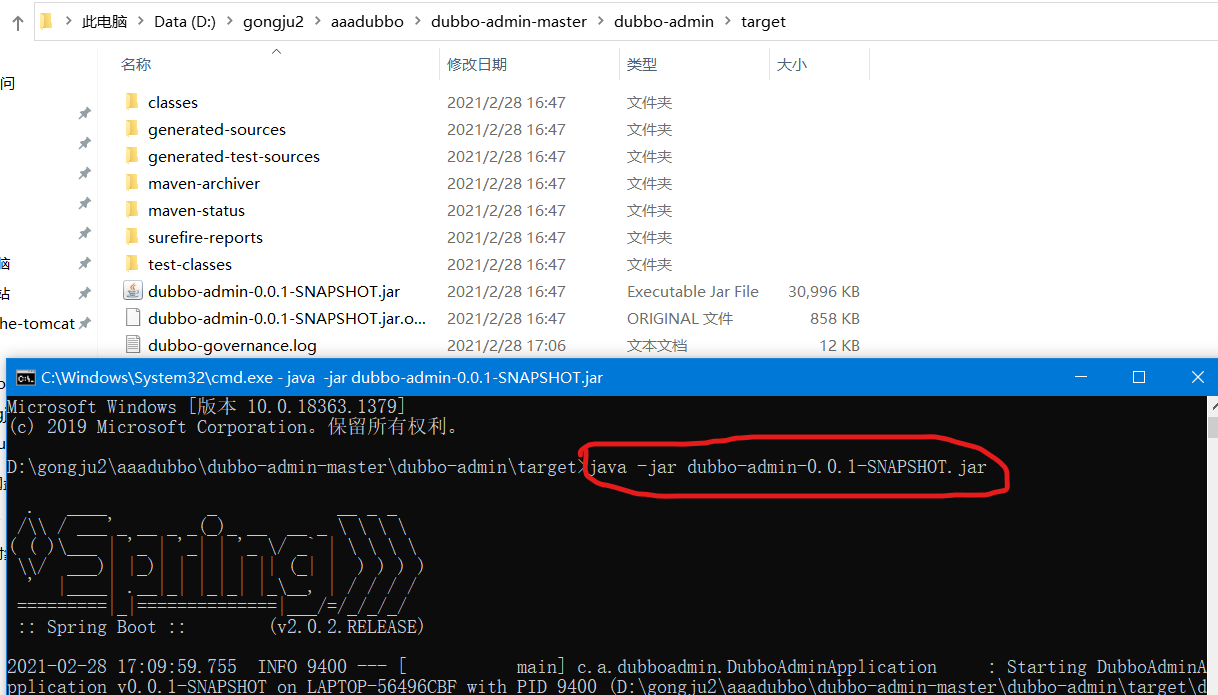
Task: Navigate to gongju2 via the breadcrumb
Action: pyautogui.click(x=273, y=21)
